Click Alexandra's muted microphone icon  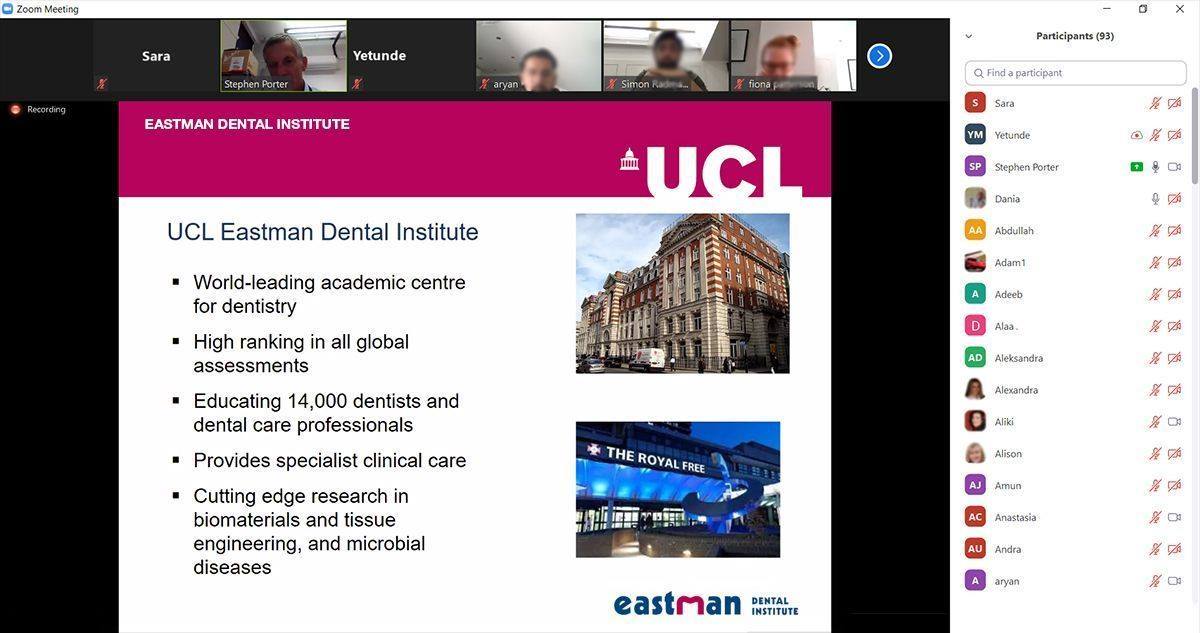click(1155, 390)
